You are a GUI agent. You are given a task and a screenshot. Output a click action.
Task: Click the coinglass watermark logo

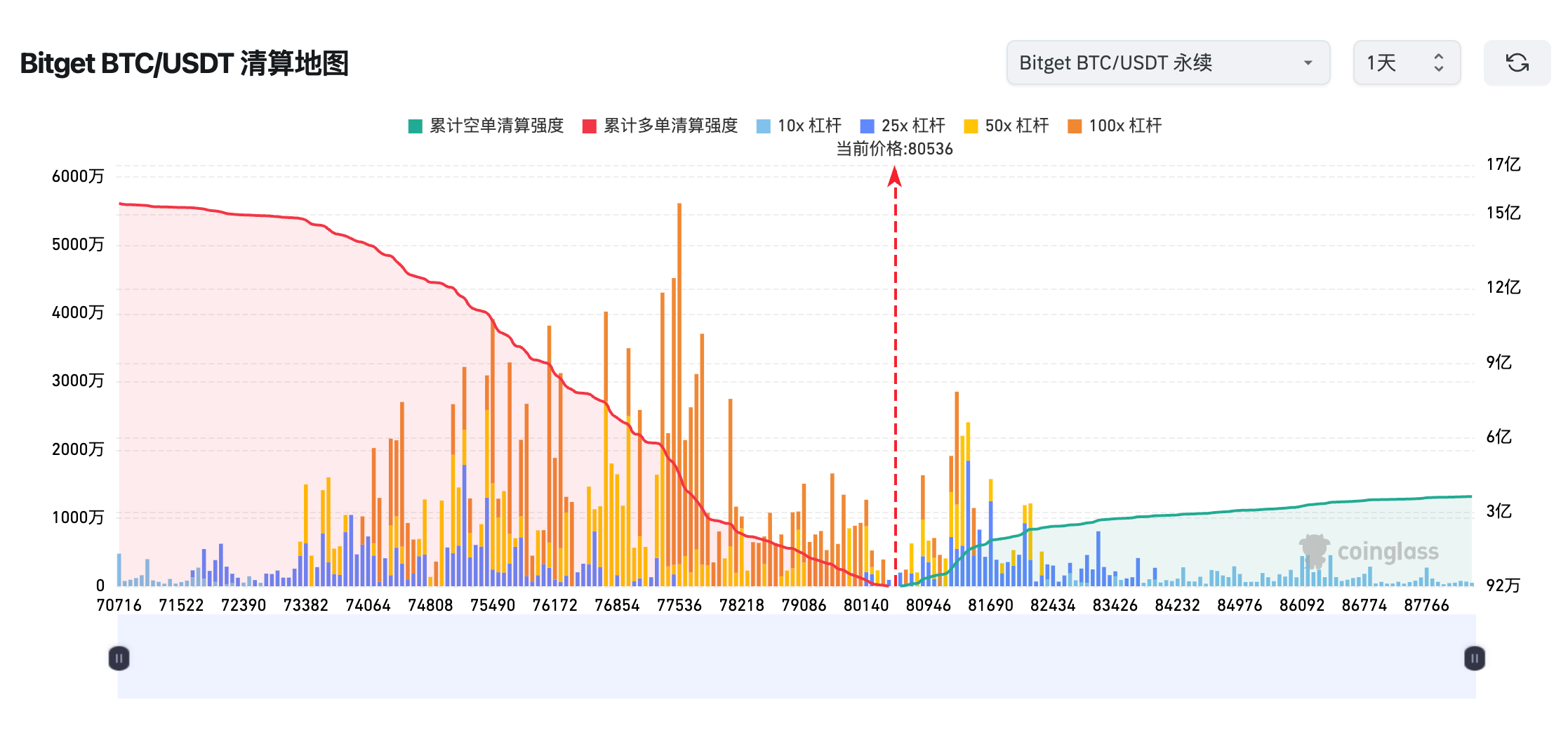(x=1369, y=552)
